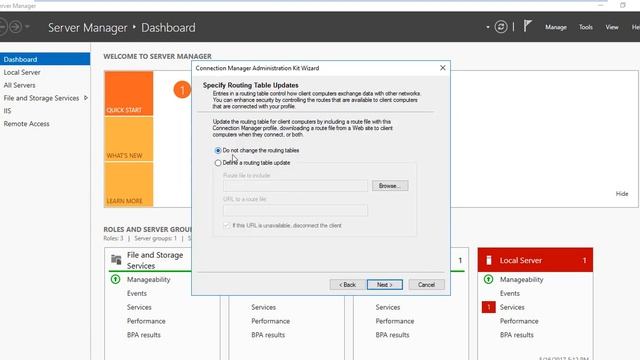The width and height of the screenshot is (640, 360).
Task: Select Dashboard in the left navigation
Action: coord(45,59)
